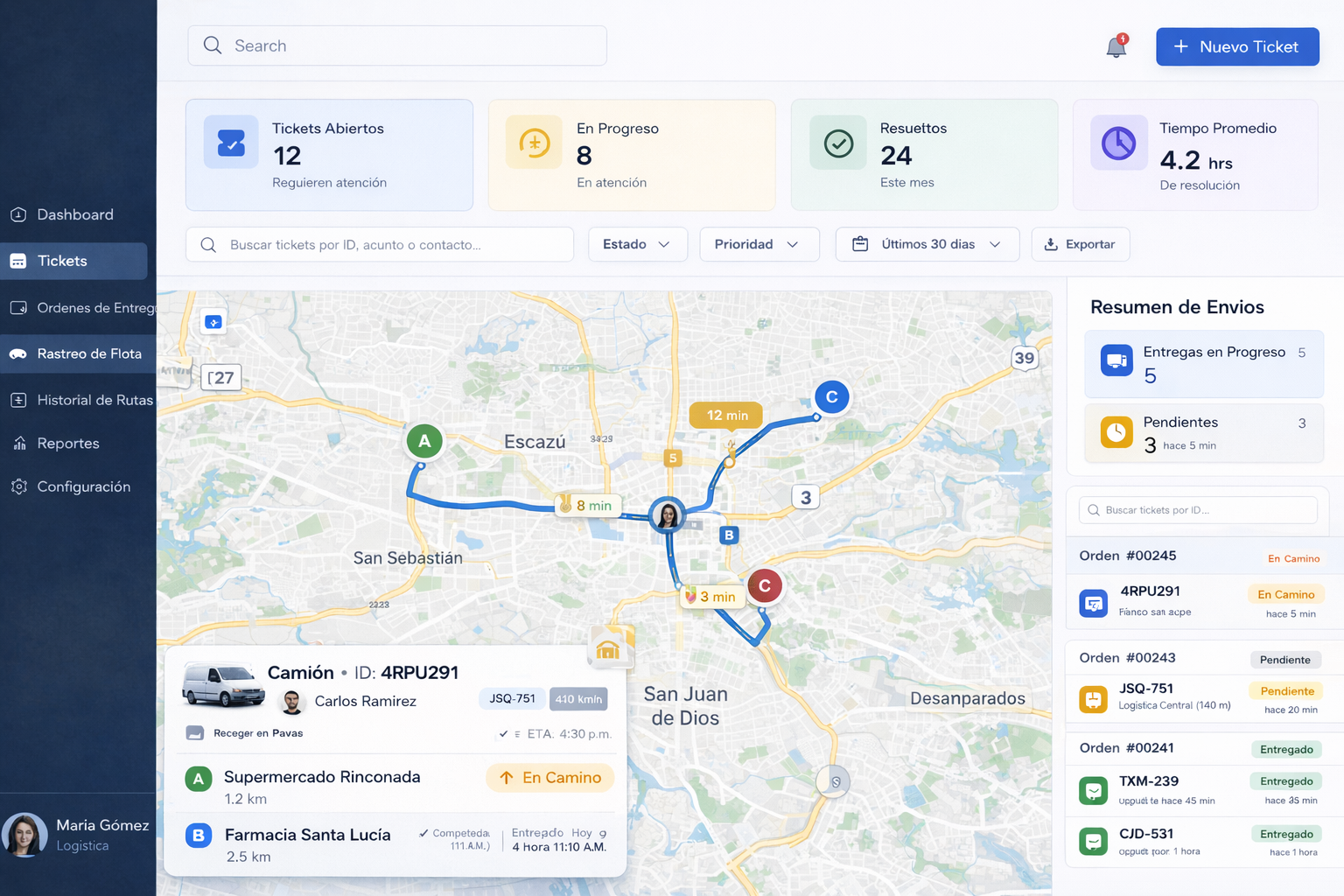Image resolution: width=1344 pixels, height=896 pixels.
Task: Click the red C destination marker
Action: click(x=765, y=585)
